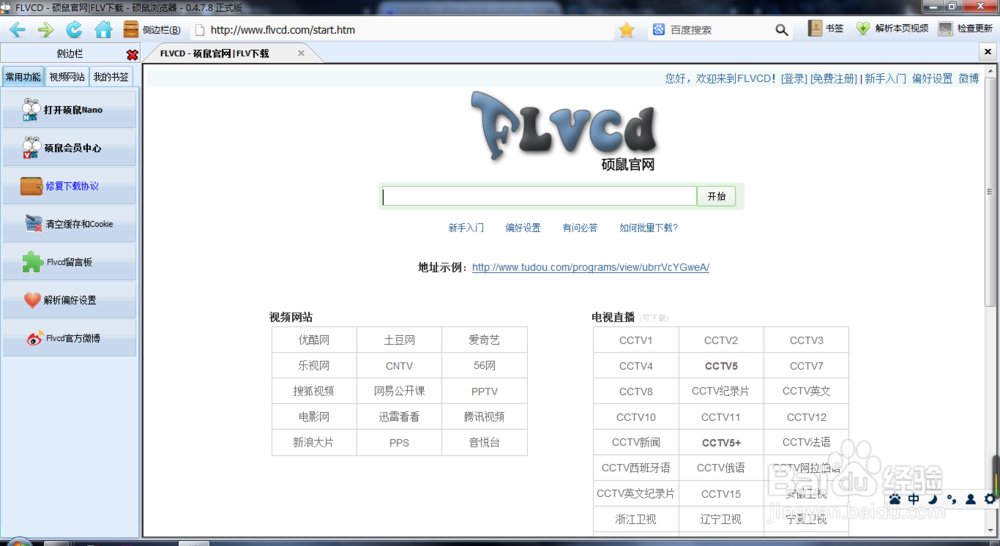Screen dimensions: 1000x546
Task: Click the 百度搜索 search box
Action: point(718,30)
